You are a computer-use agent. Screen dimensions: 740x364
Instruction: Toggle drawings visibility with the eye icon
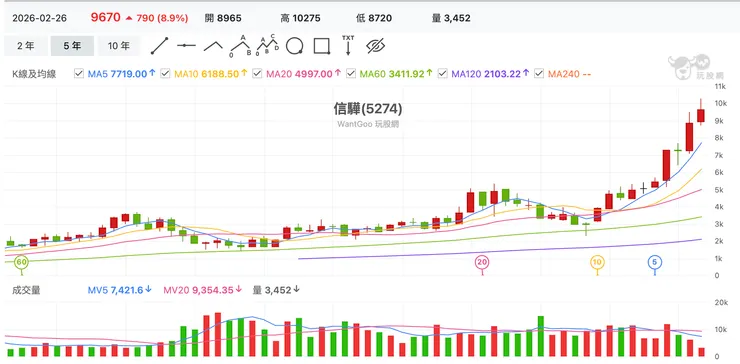click(376, 46)
